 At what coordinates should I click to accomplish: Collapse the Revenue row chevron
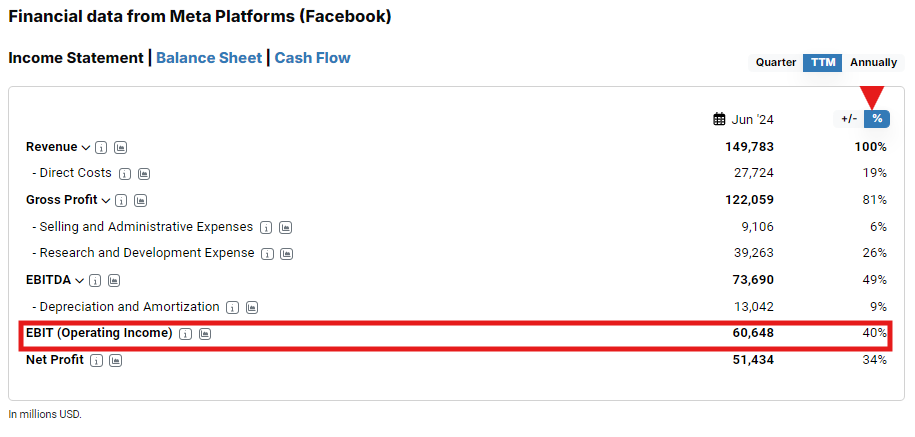point(86,148)
